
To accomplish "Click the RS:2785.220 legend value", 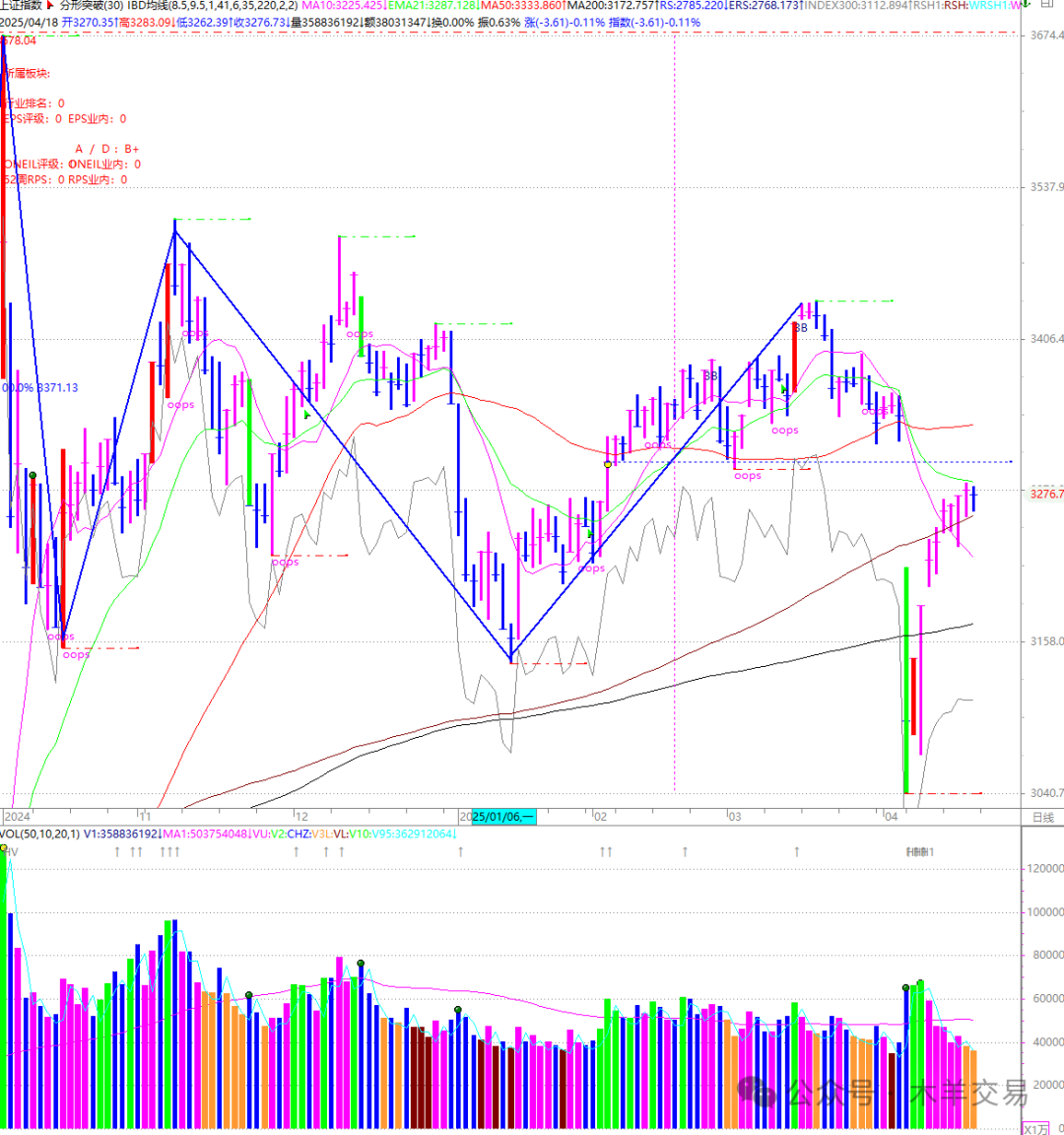I will point(694,5).
